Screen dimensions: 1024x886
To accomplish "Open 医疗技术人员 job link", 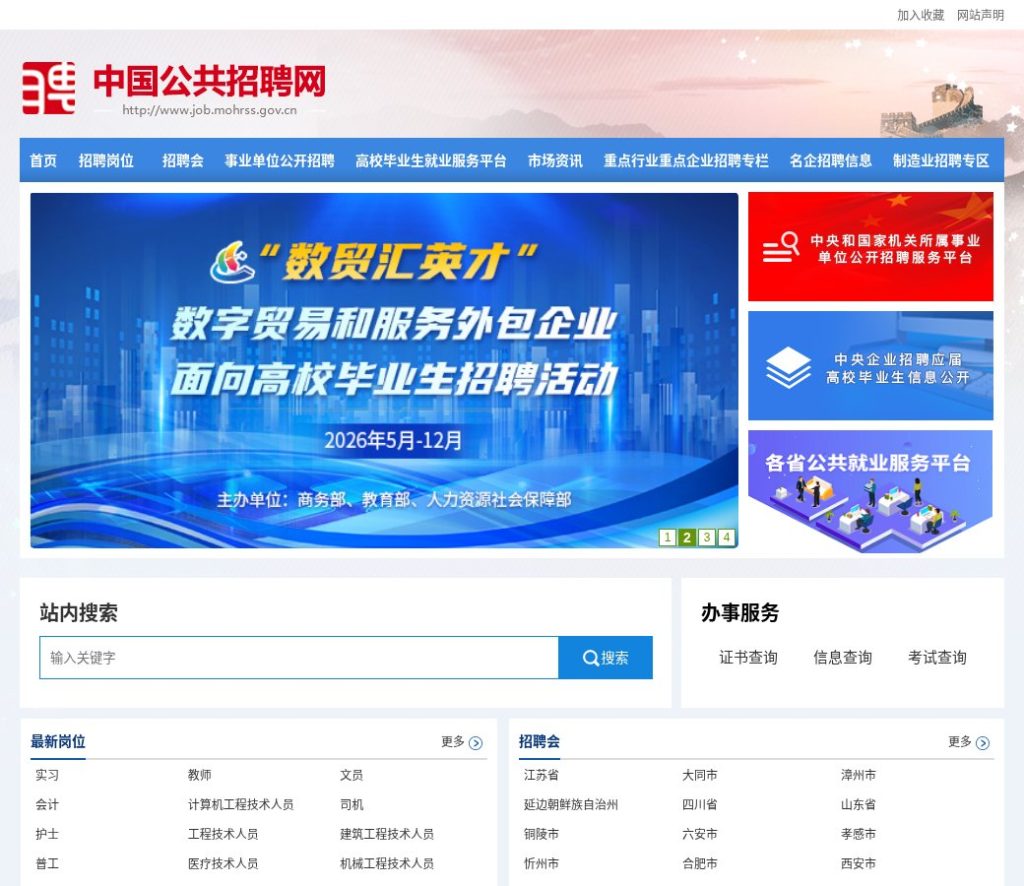I will click(x=223, y=863).
